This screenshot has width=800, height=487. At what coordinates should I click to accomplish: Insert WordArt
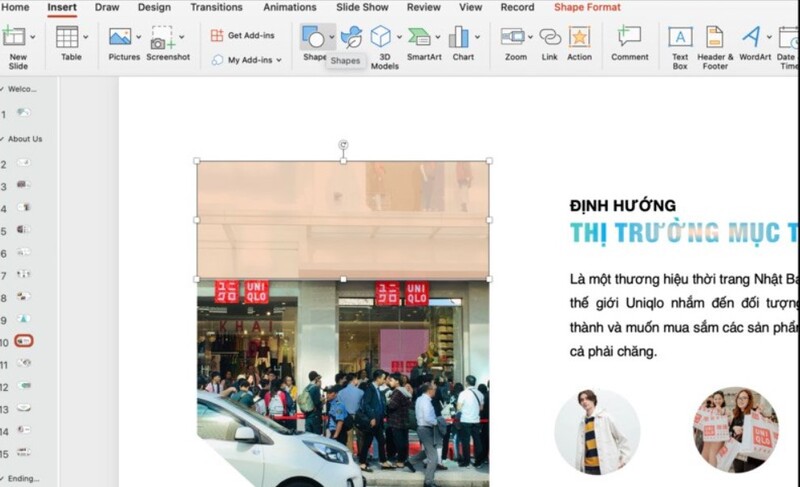point(751,37)
